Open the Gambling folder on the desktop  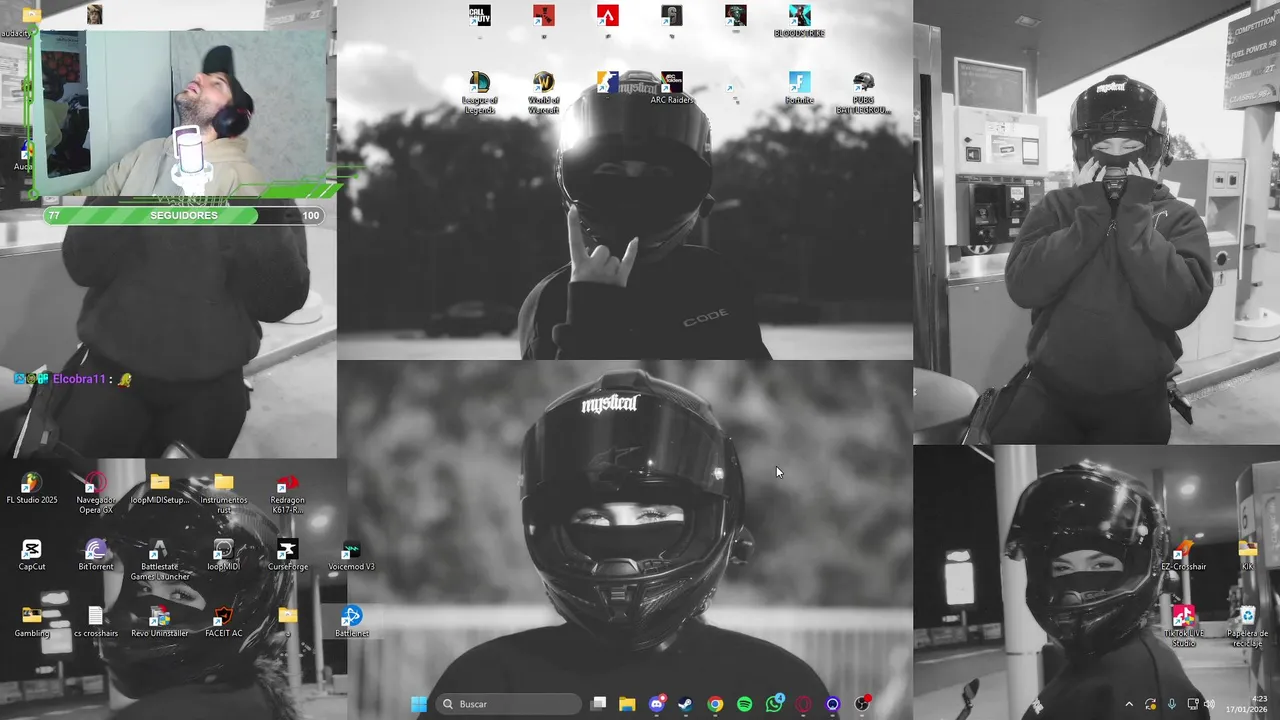point(32,622)
